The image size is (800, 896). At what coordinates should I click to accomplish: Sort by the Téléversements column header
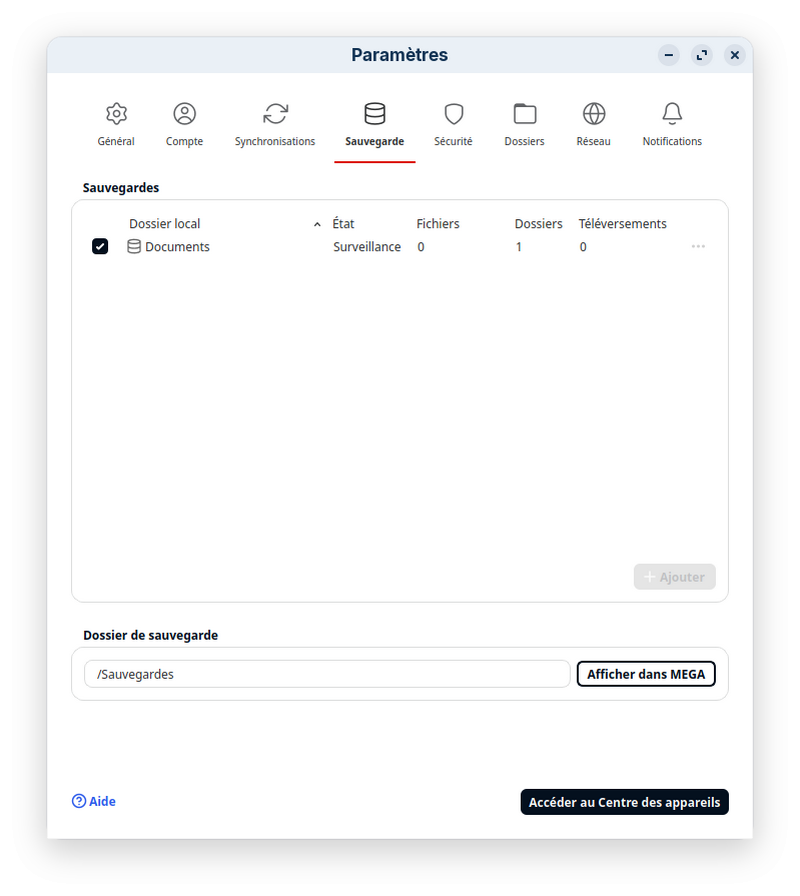622,224
